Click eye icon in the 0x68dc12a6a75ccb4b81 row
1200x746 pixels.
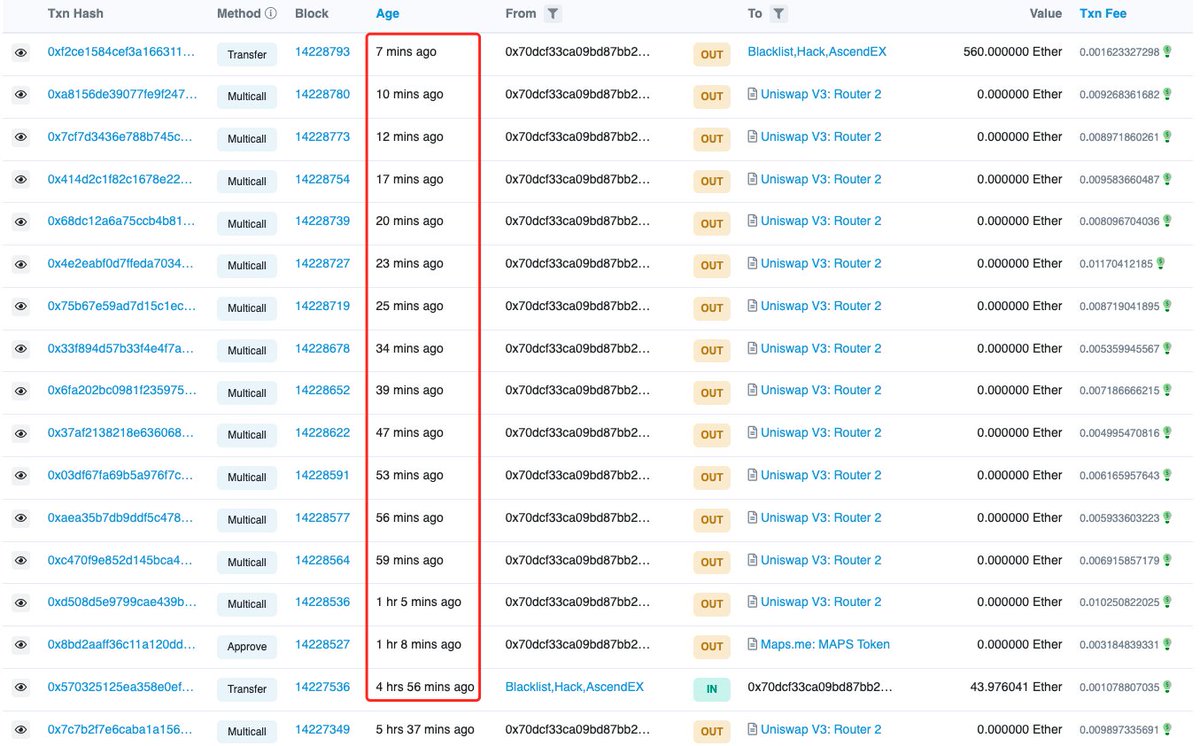point(20,221)
